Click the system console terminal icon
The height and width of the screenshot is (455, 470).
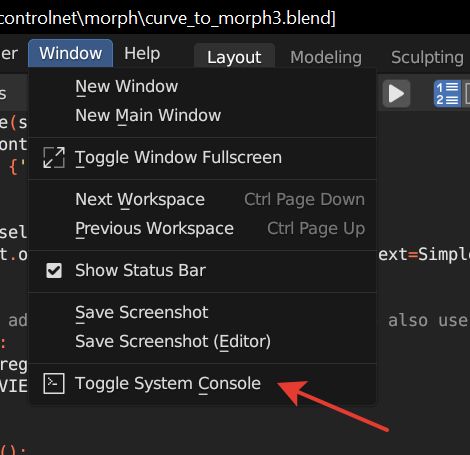click(x=54, y=384)
